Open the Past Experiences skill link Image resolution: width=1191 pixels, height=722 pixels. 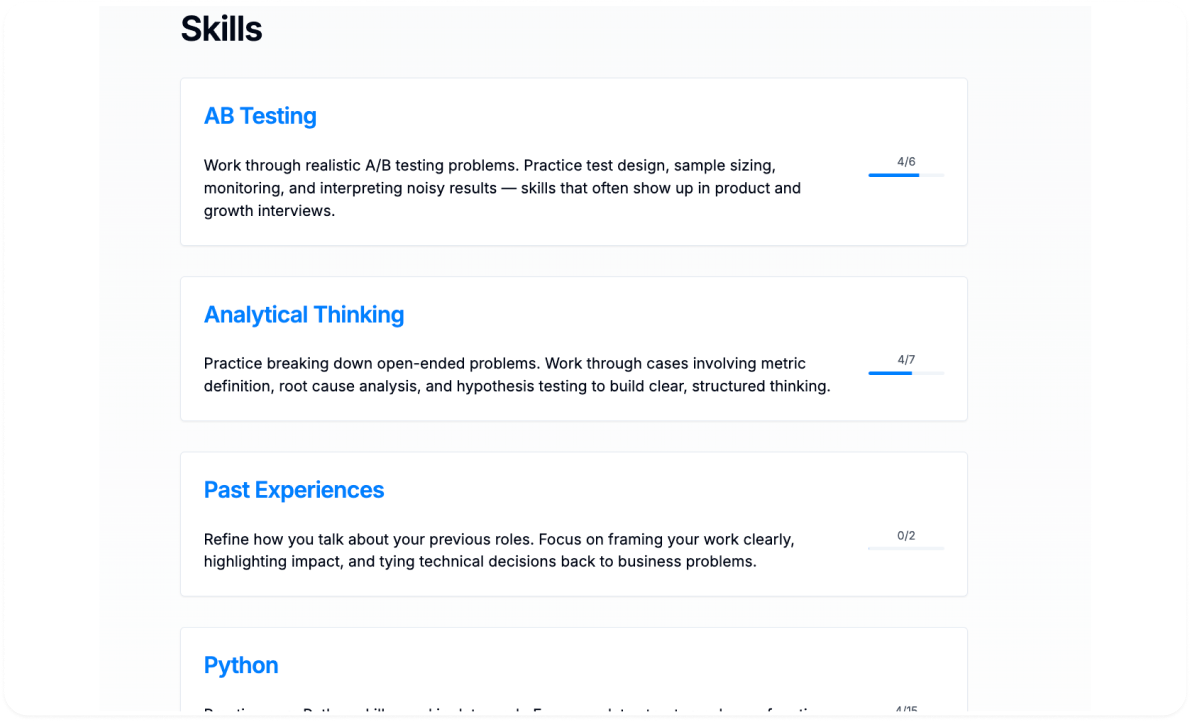(294, 490)
